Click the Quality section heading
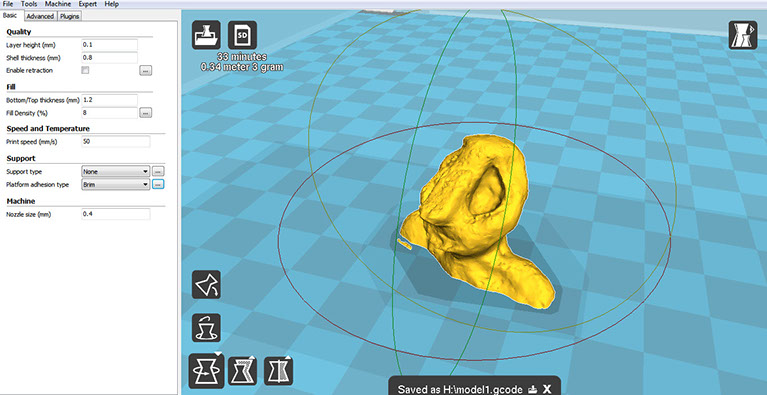This screenshot has width=767, height=395. coord(19,32)
